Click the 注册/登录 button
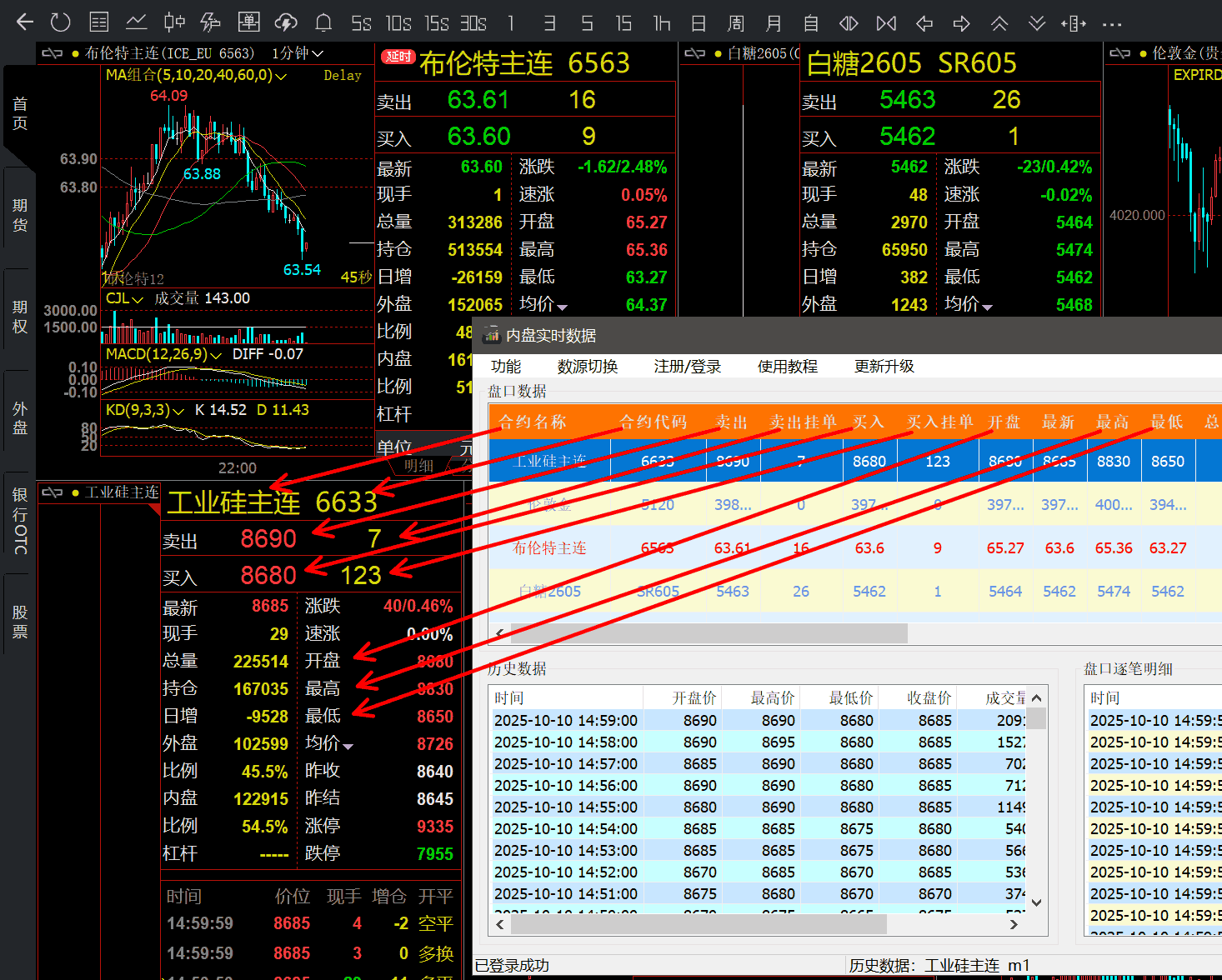Viewport: 1222px width, 980px height. tap(687, 367)
